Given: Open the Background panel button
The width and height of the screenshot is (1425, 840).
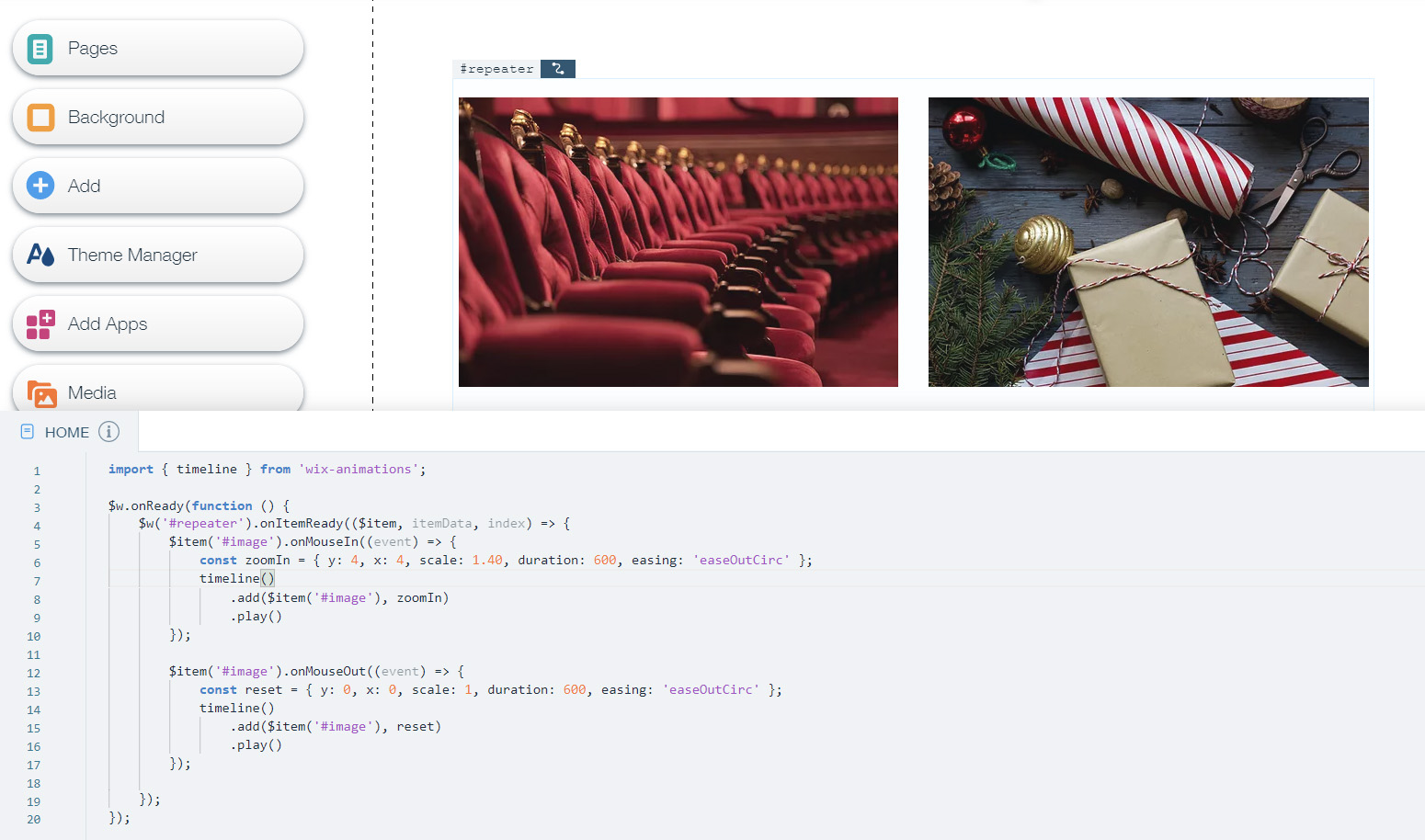Looking at the screenshot, I should point(157,117).
